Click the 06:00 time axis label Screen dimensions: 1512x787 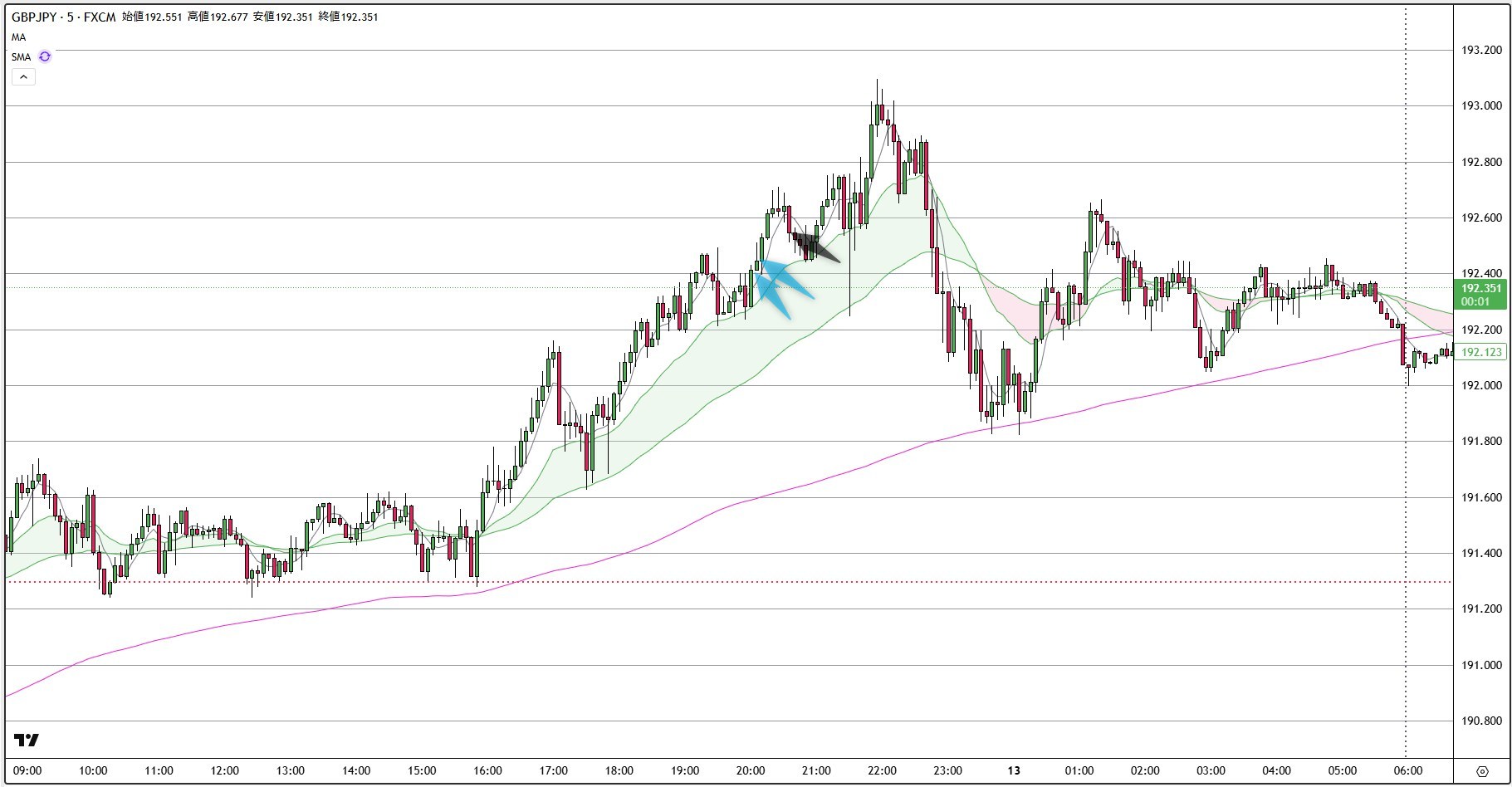1407,770
